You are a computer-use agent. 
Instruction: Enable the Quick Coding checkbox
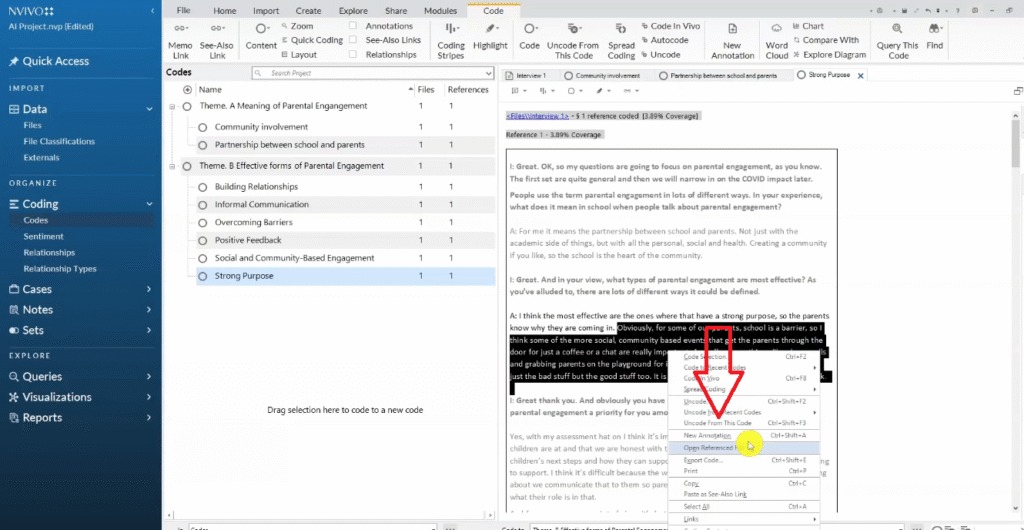(x=352, y=41)
